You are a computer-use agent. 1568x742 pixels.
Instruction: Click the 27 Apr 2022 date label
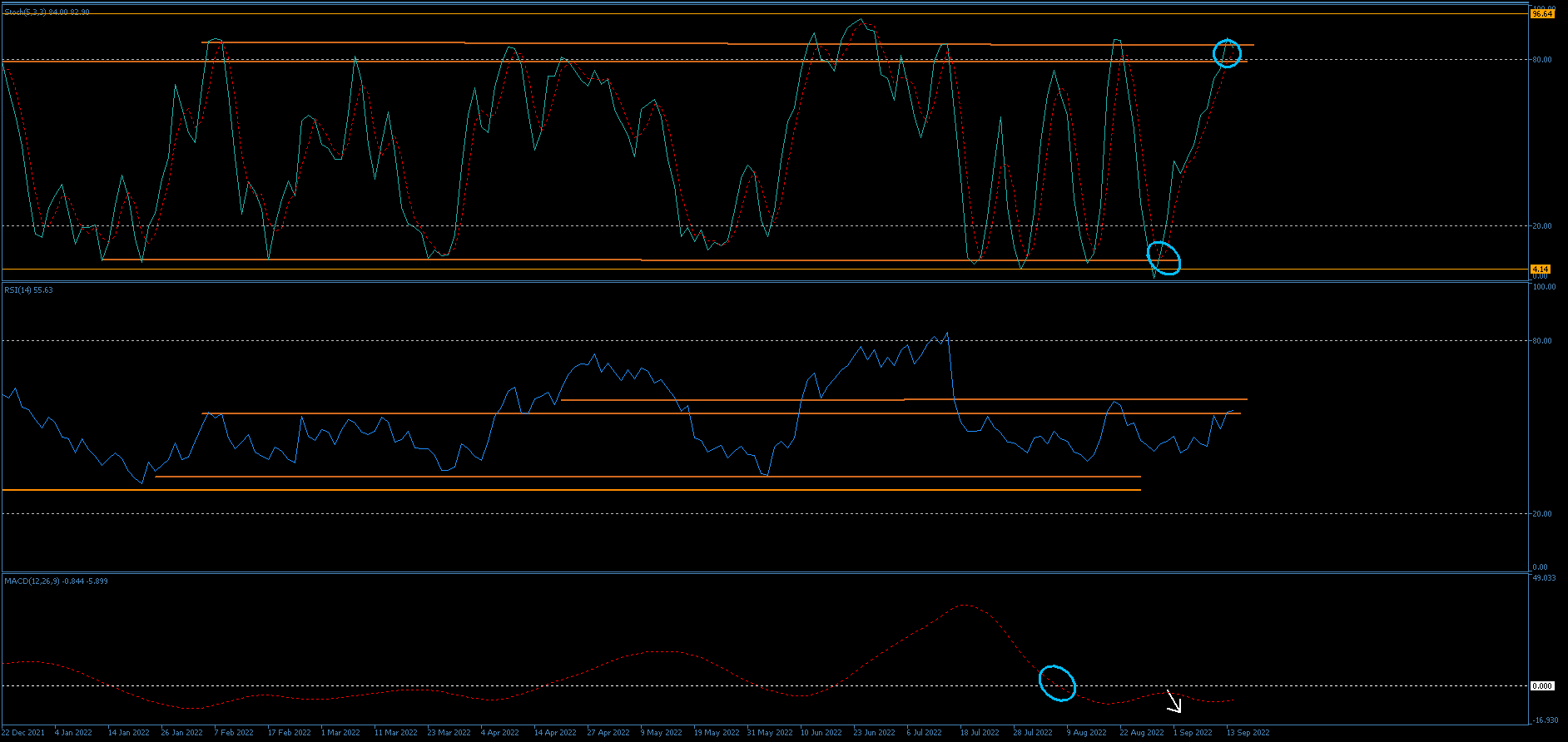(608, 733)
